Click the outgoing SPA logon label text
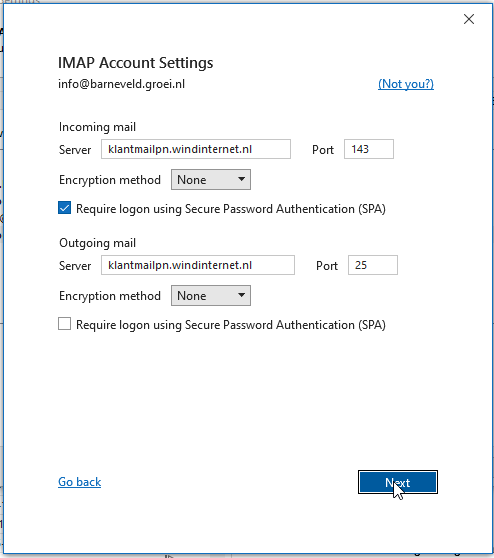Screen dimensions: 494x558 [x=231, y=325]
